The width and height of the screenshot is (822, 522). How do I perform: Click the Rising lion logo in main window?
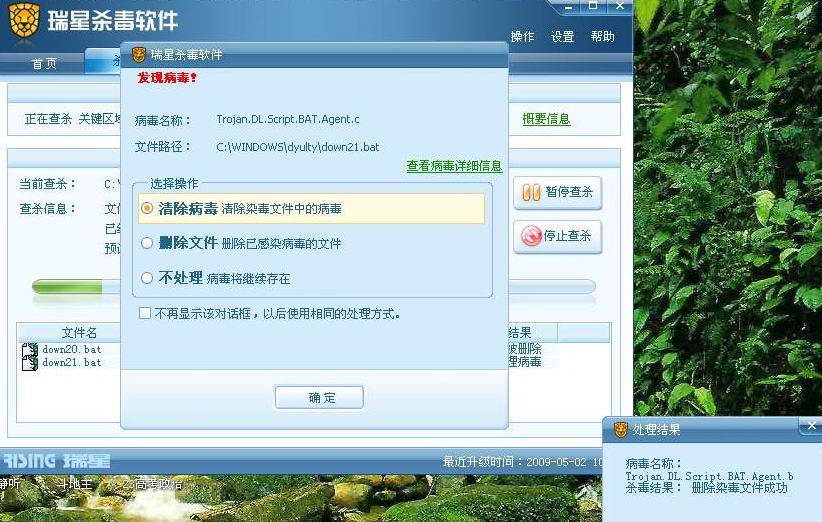[x=24, y=20]
